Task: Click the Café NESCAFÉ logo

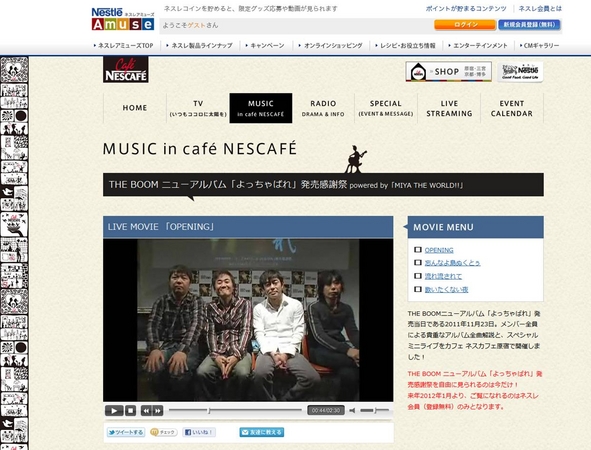Action: (126, 69)
